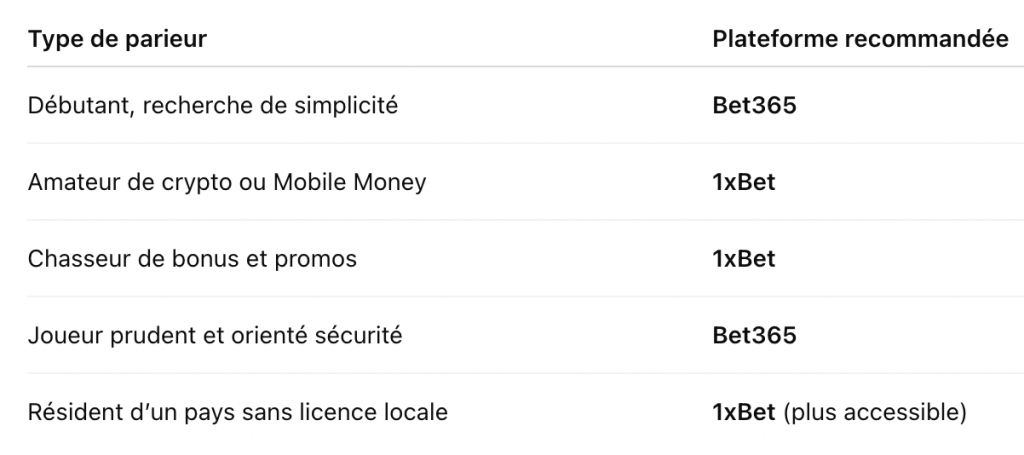Click the words 'Mobile Money'
Screen dimensions: 1024x455
pyautogui.click(x=349, y=182)
